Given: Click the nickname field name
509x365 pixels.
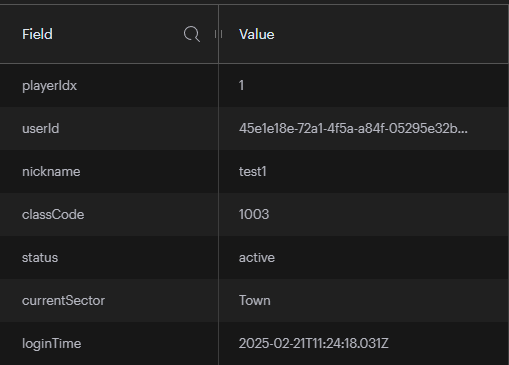Looking at the screenshot, I should click(x=51, y=172).
